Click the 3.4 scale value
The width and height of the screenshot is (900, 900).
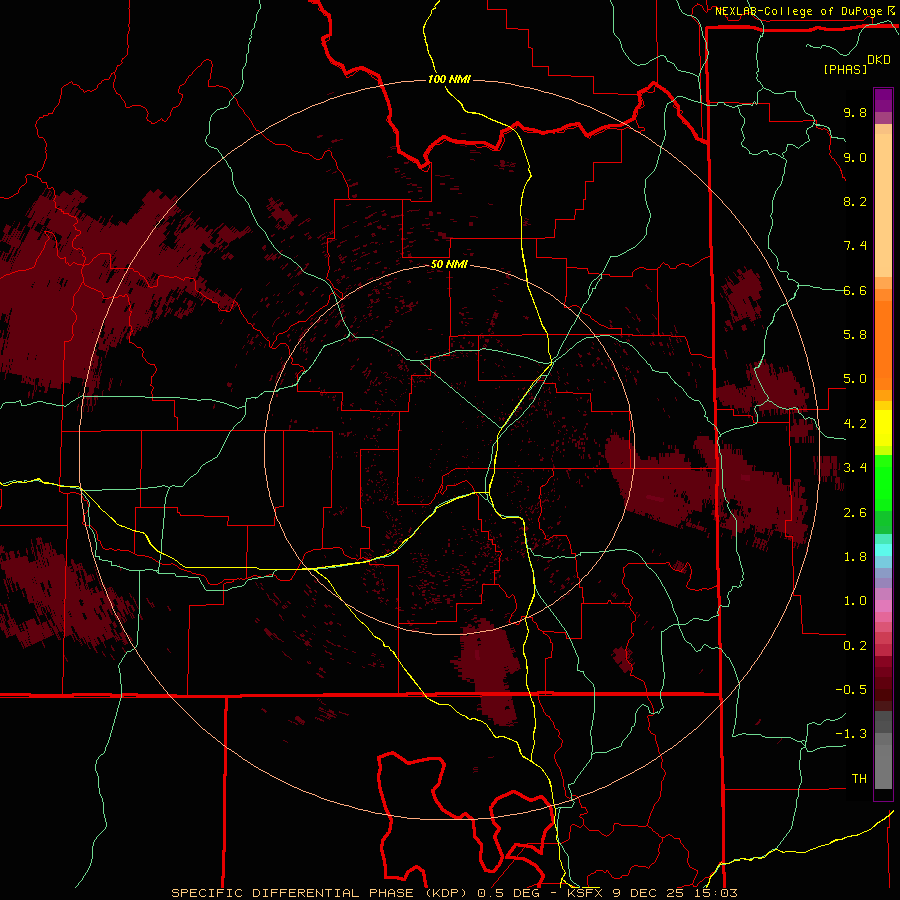(855, 468)
